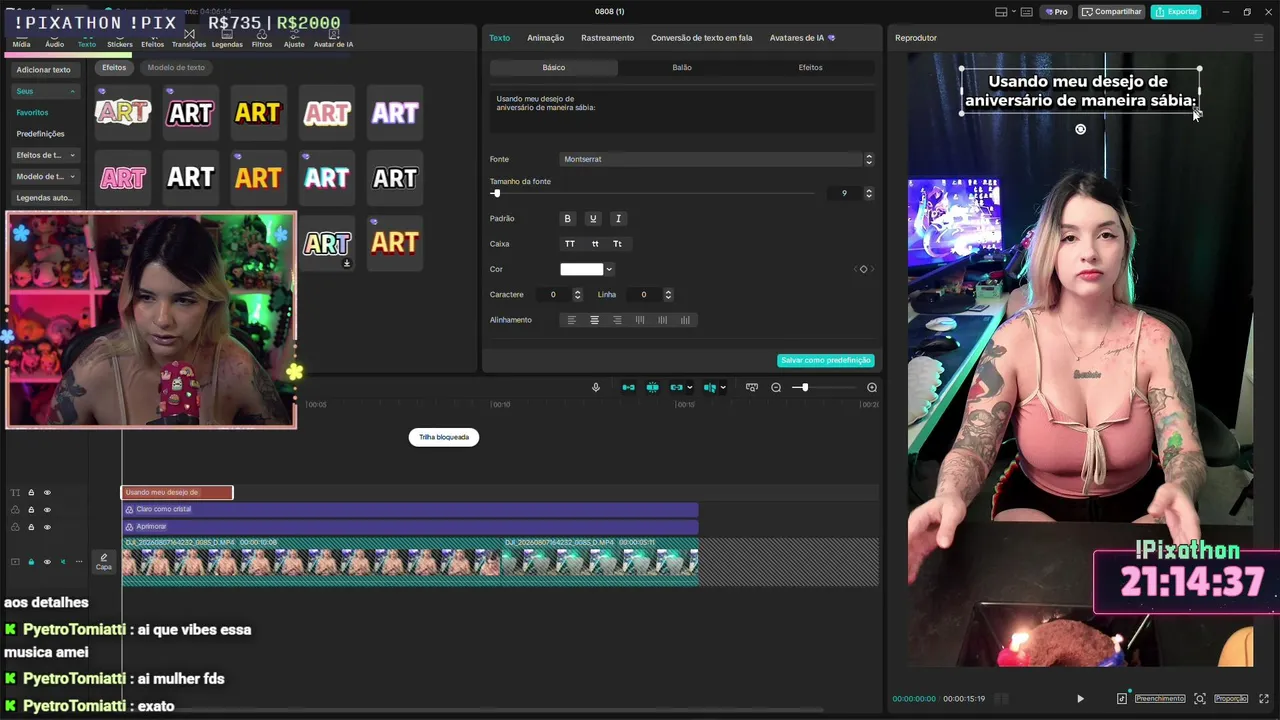Align text to the center
The image size is (1280, 720).
point(595,320)
